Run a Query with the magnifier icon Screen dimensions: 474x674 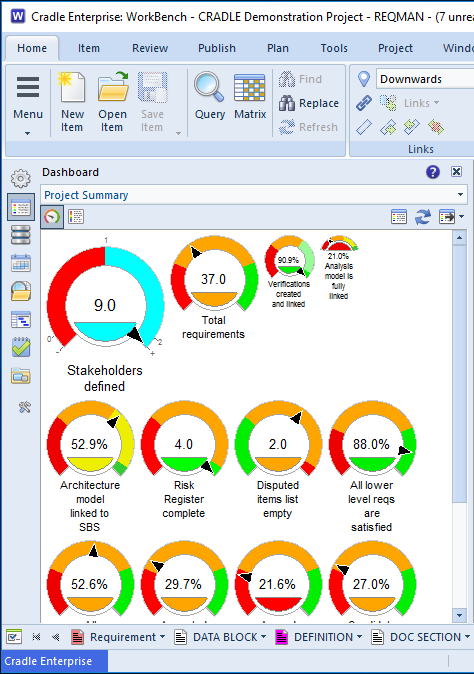[209, 96]
